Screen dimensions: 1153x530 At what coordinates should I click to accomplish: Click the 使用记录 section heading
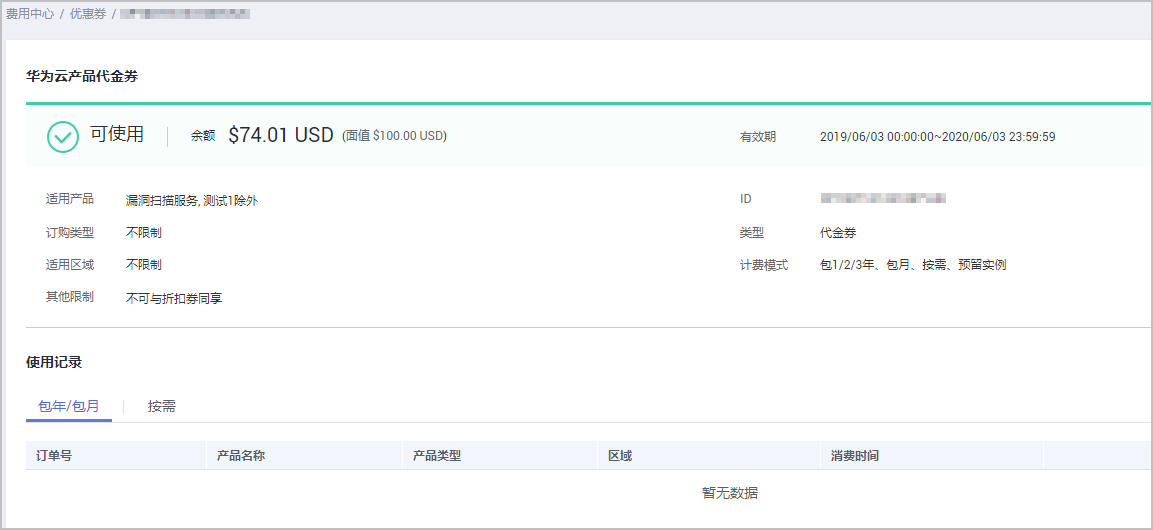54,362
